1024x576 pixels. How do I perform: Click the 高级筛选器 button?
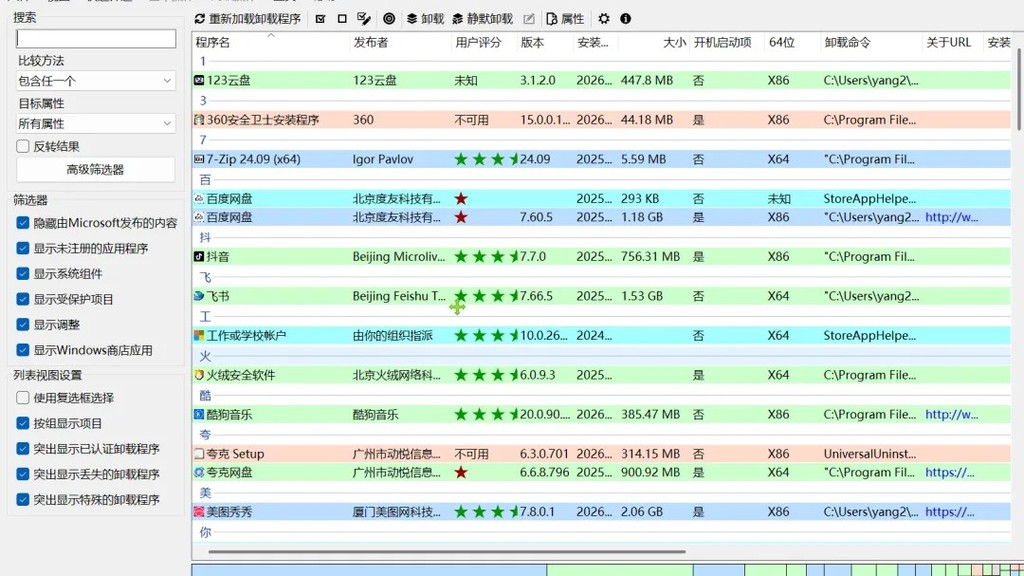(95, 170)
